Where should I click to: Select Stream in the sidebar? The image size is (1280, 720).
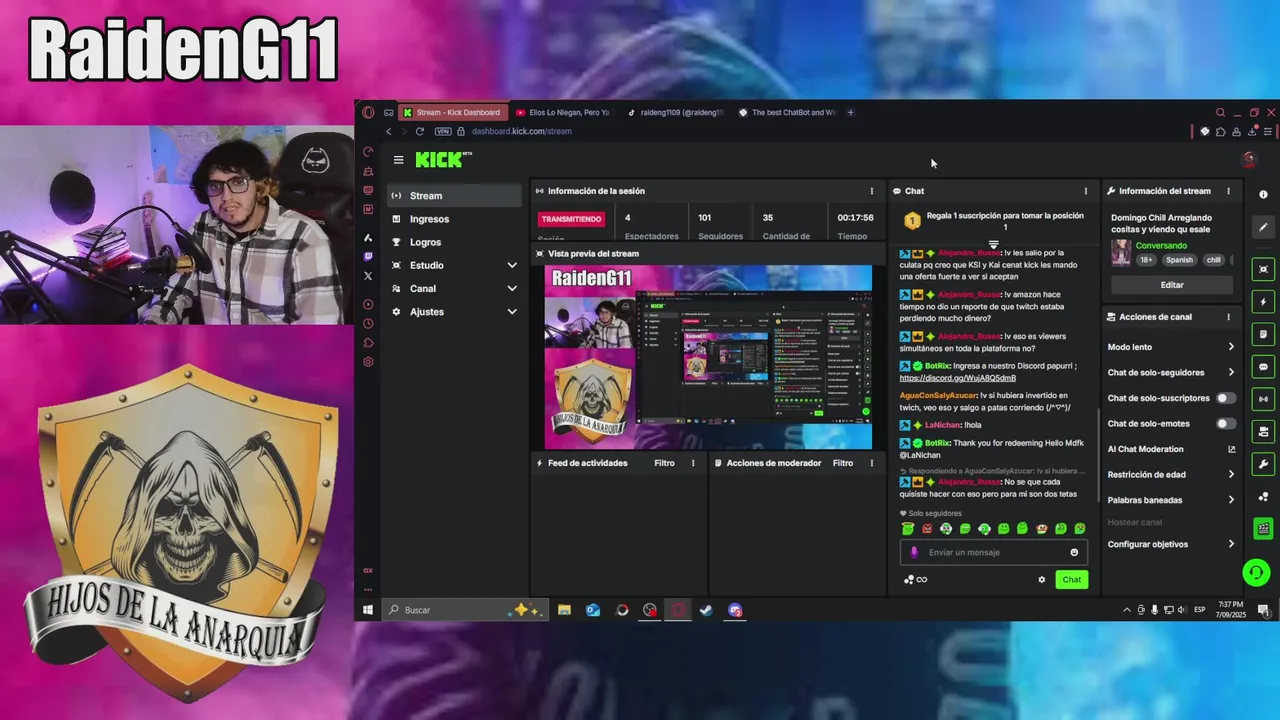click(x=455, y=196)
